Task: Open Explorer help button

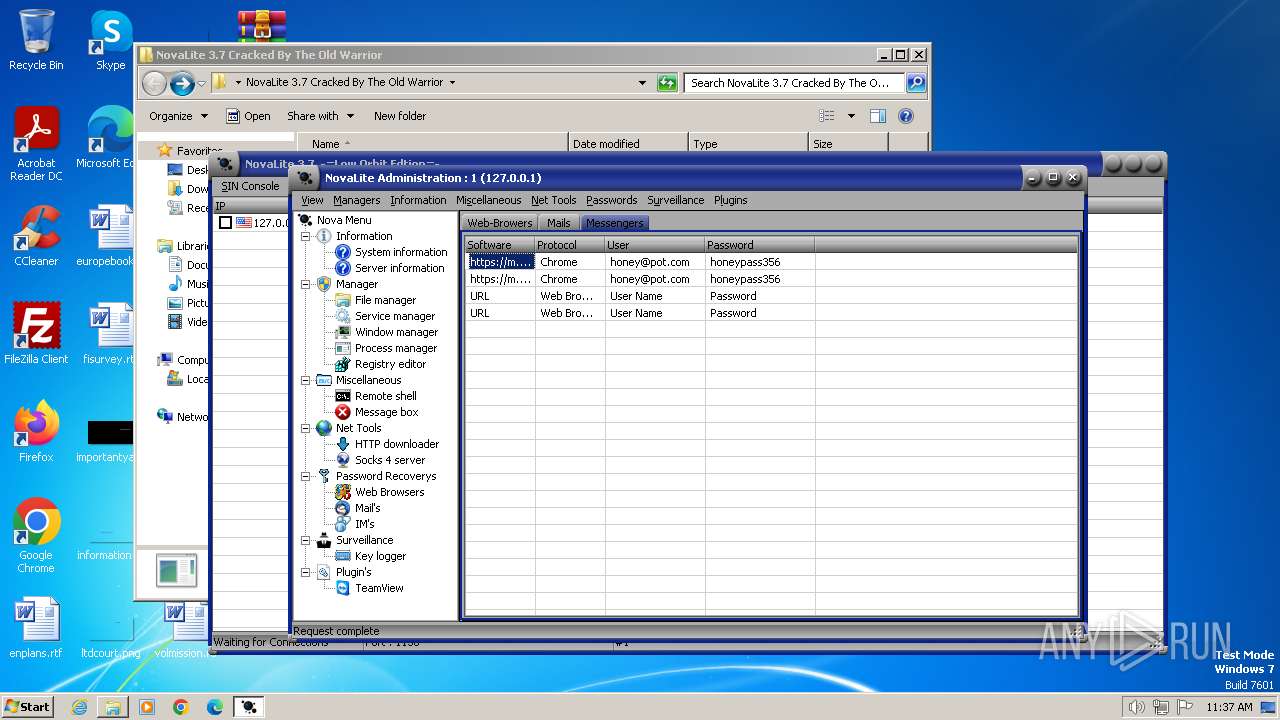Action: (x=906, y=116)
